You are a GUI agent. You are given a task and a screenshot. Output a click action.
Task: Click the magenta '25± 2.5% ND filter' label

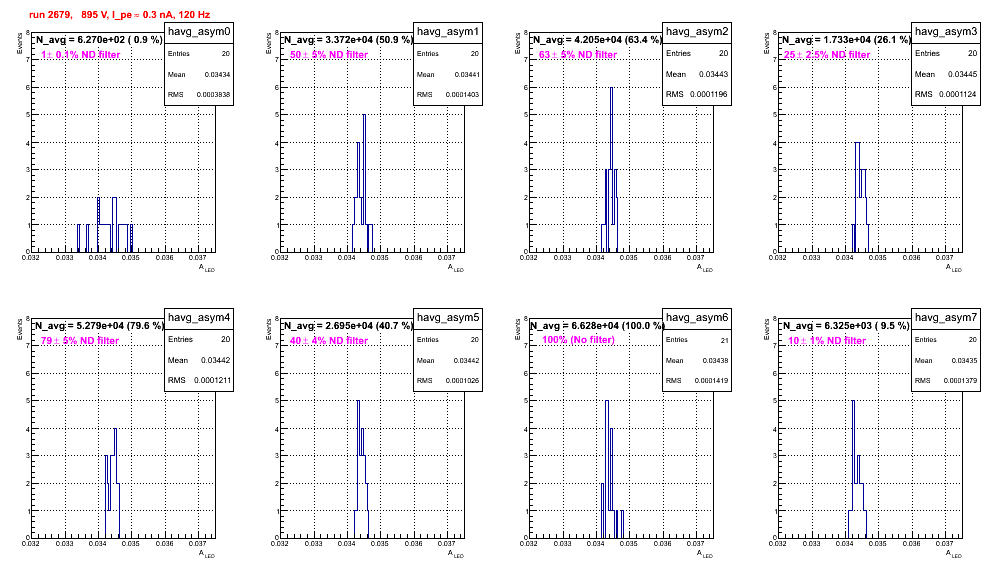pos(827,55)
